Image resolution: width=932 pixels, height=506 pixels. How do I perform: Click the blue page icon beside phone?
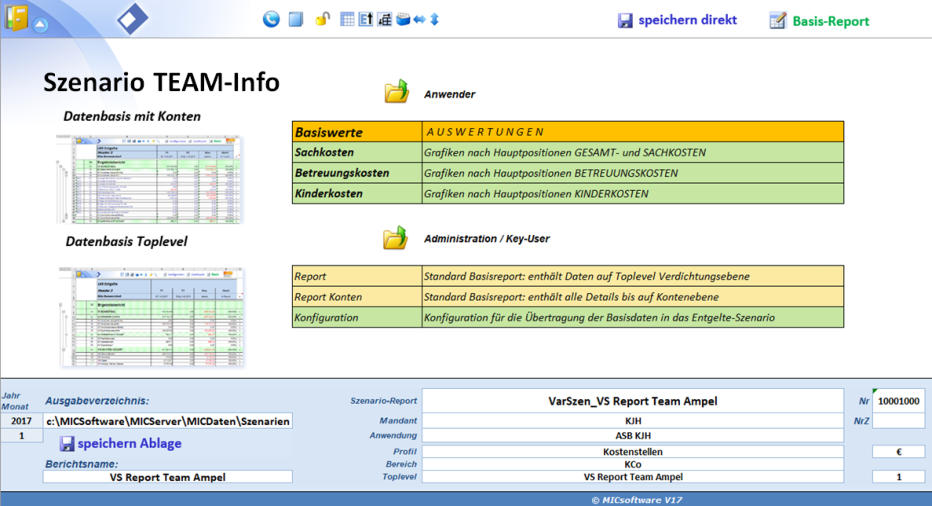coord(295,19)
